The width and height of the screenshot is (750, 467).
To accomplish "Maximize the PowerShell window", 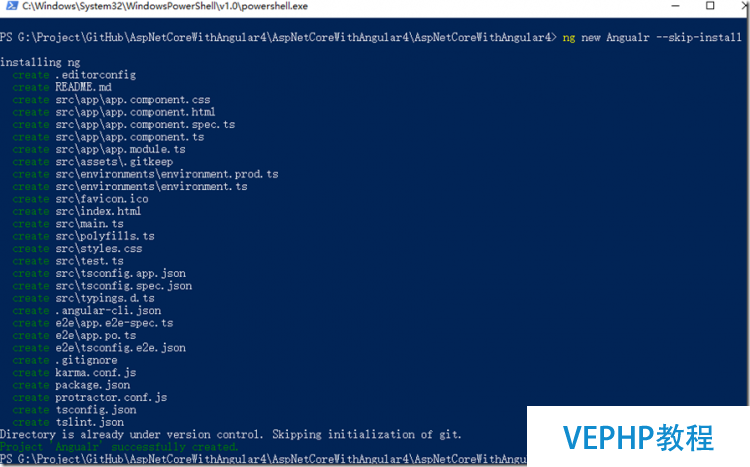I will click(710, 6).
